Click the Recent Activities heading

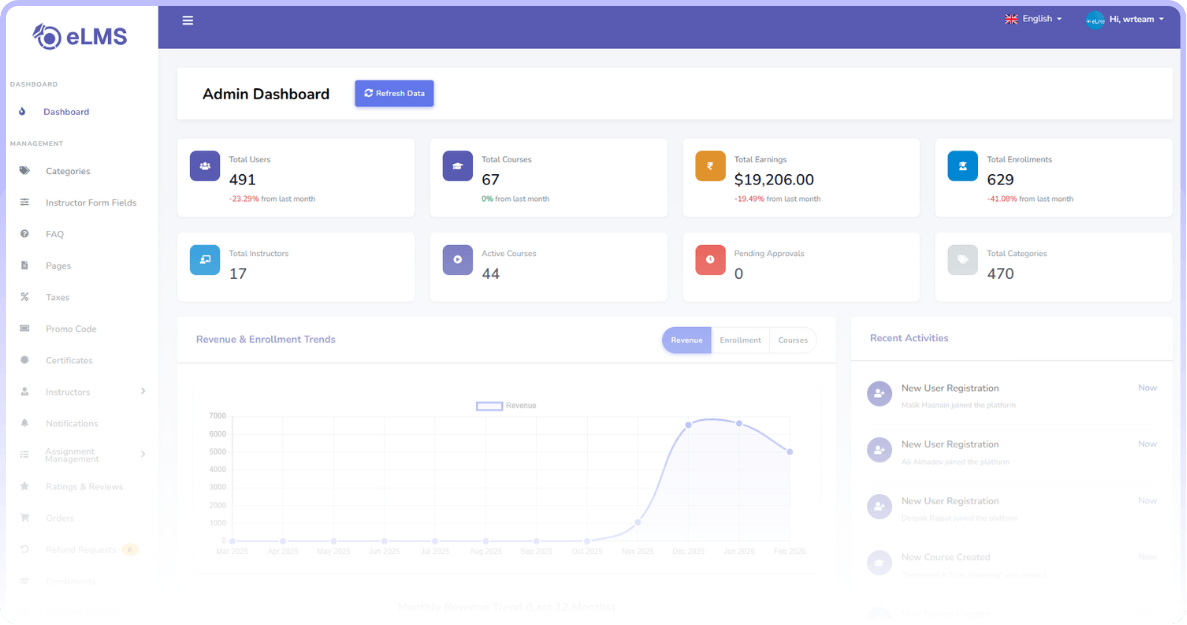[x=908, y=338]
